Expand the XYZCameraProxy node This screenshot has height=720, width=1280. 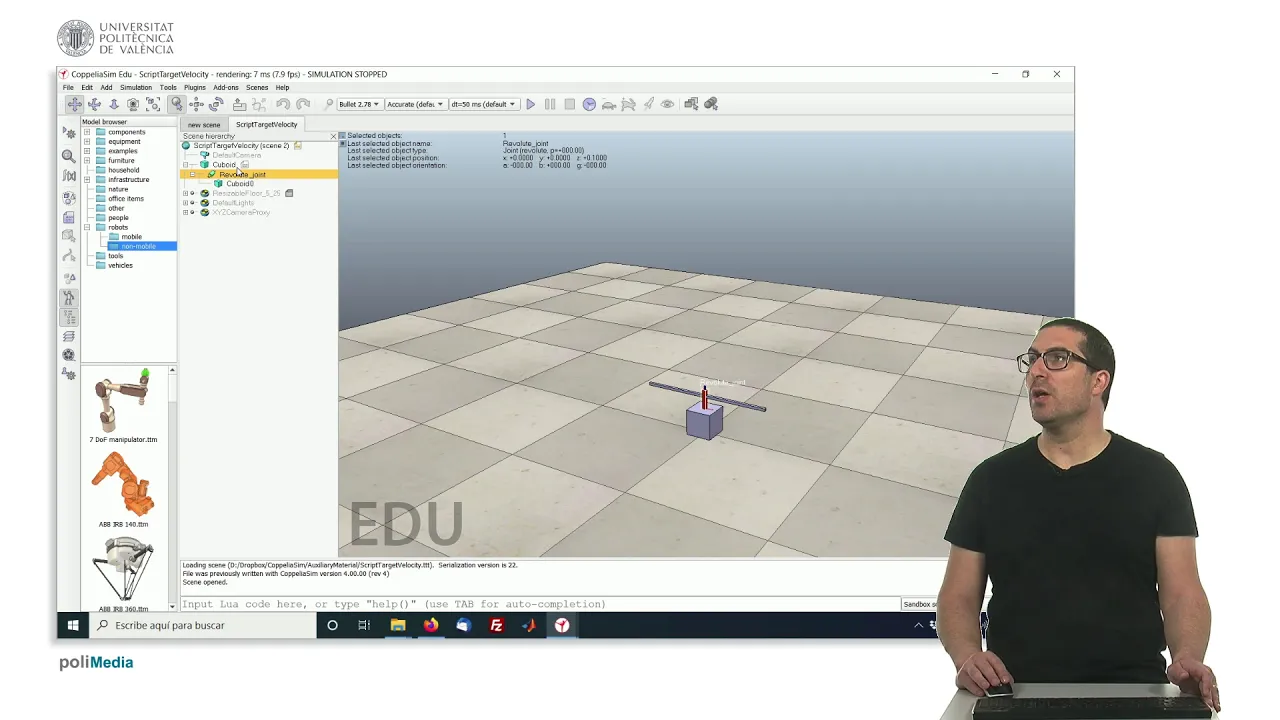(185, 212)
